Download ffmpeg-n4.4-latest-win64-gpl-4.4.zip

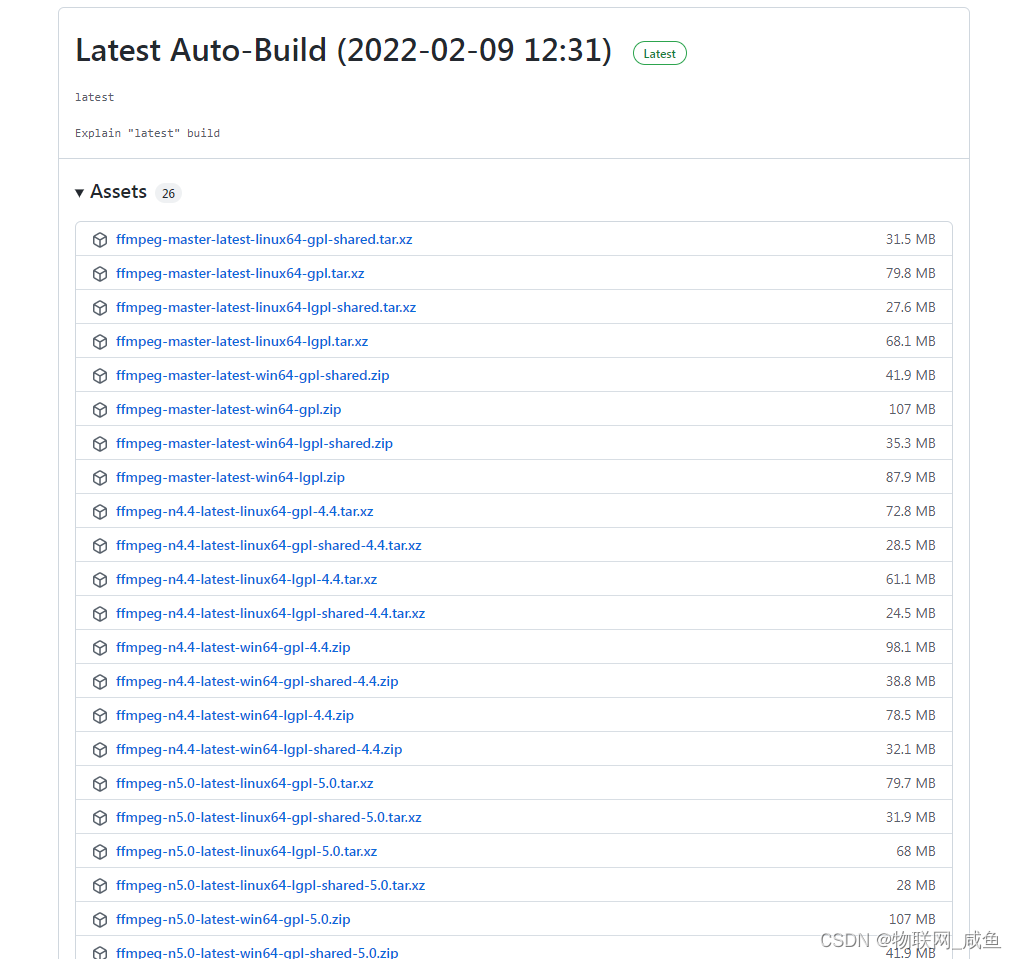point(233,647)
